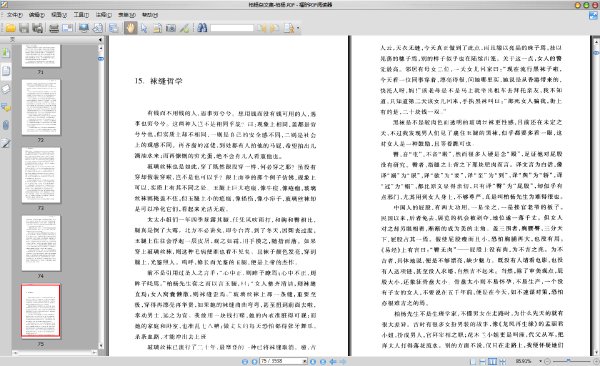Switch to single page layout

[473, 361]
